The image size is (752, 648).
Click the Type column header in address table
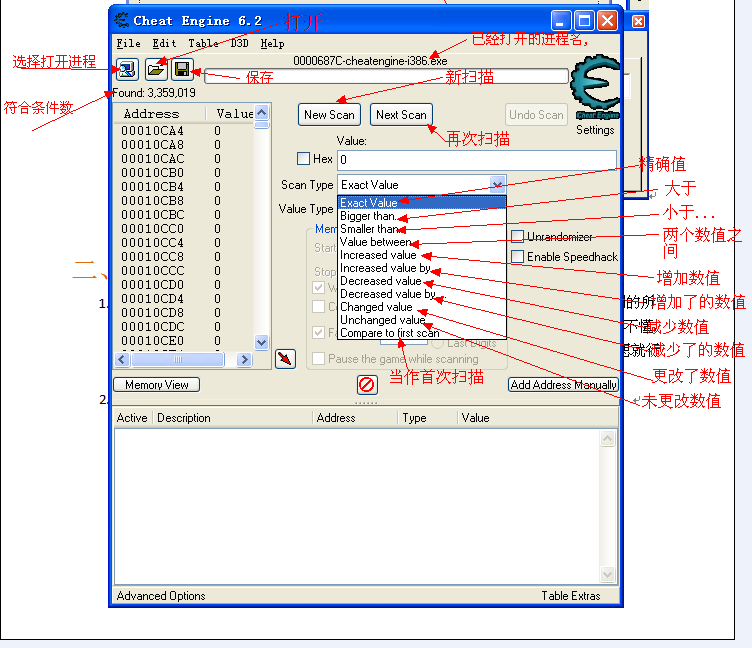(x=427, y=418)
